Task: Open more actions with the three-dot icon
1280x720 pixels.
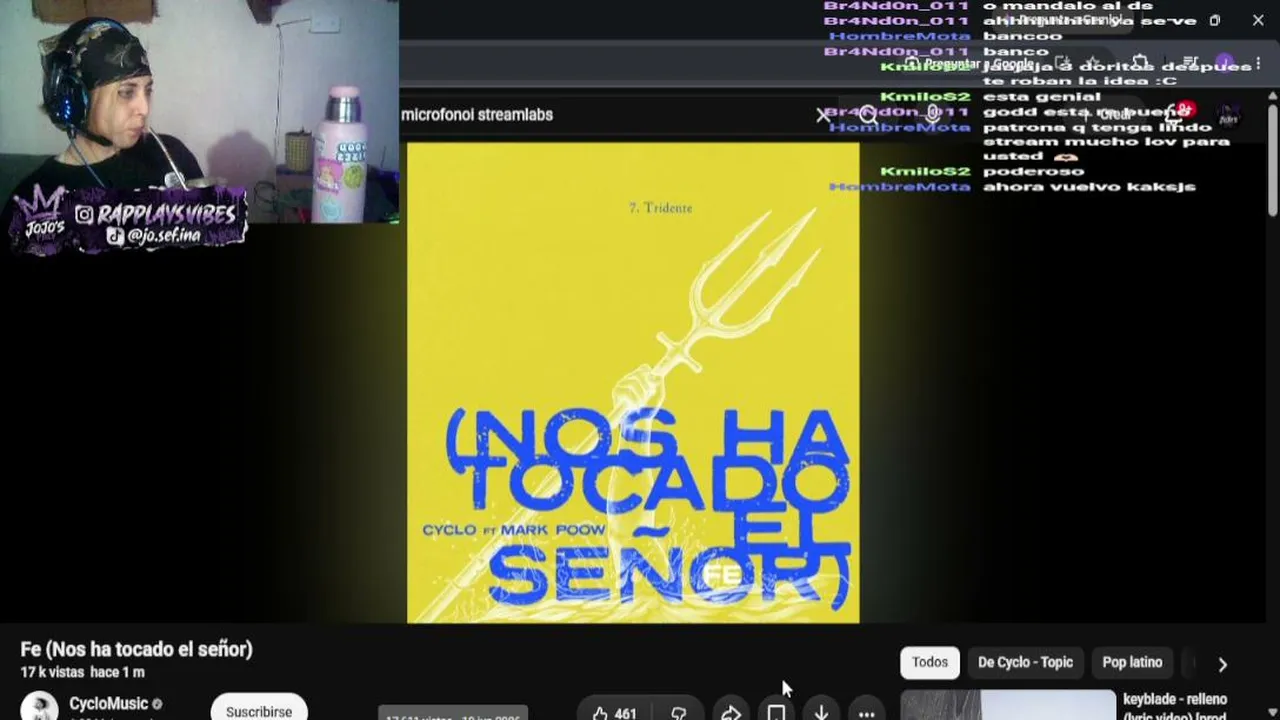Action: click(866, 713)
